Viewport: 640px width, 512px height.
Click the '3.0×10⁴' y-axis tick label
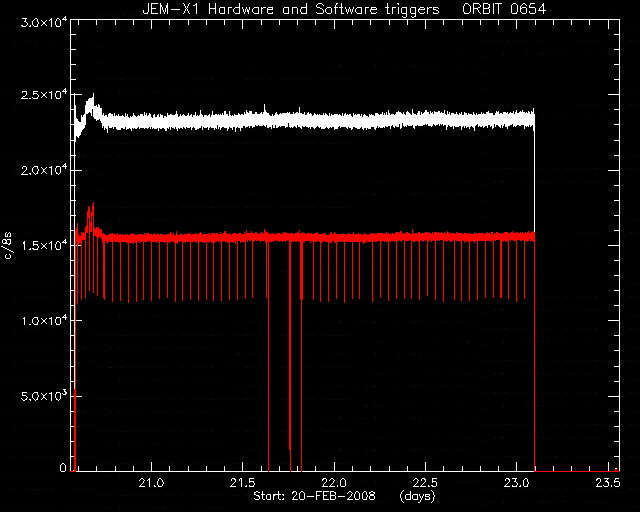click(44, 22)
